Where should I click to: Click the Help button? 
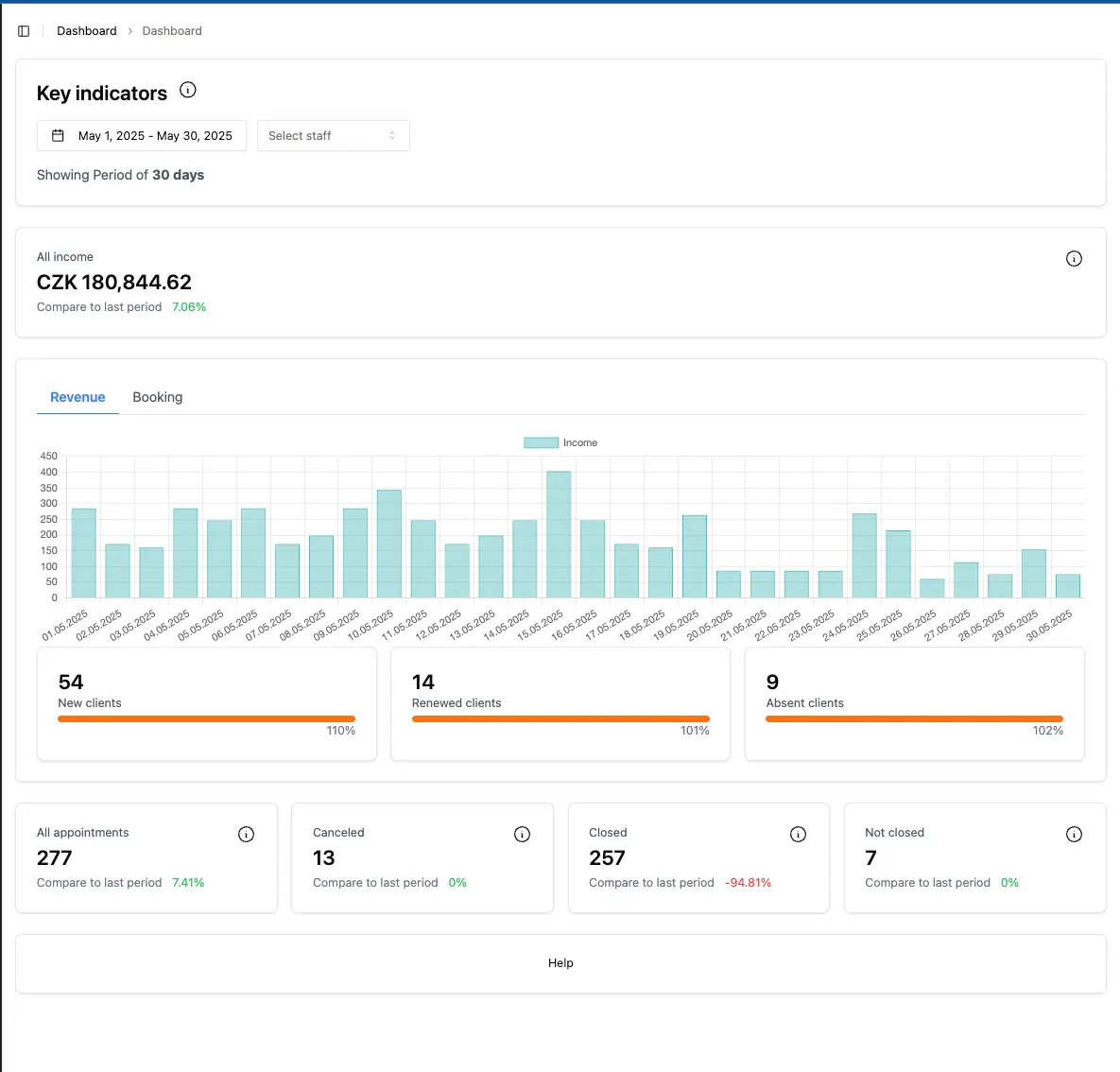click(x=560, y=963)
